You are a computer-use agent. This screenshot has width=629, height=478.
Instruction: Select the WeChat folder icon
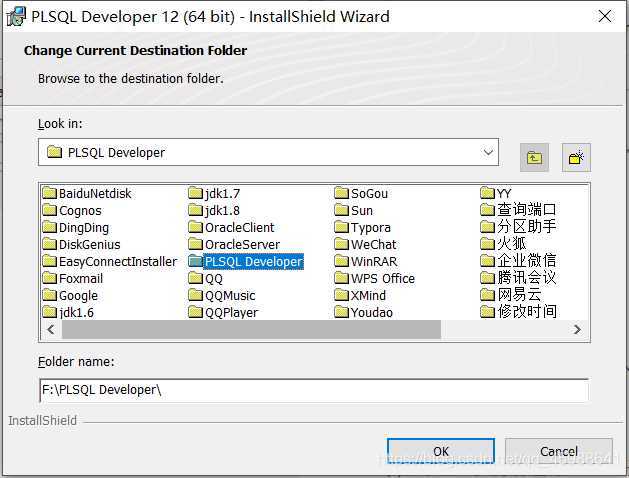(342, 244)
